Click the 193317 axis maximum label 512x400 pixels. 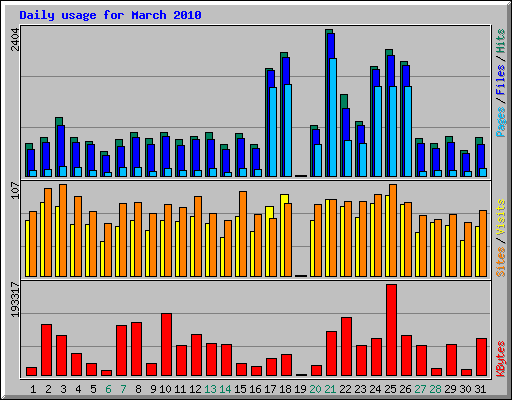tap(15, 299)
